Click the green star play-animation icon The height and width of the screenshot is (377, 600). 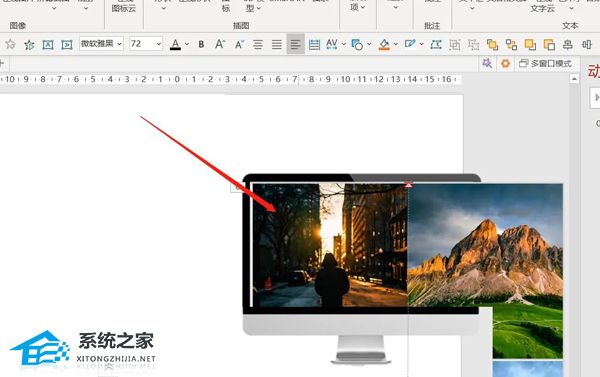click(29, 44)
